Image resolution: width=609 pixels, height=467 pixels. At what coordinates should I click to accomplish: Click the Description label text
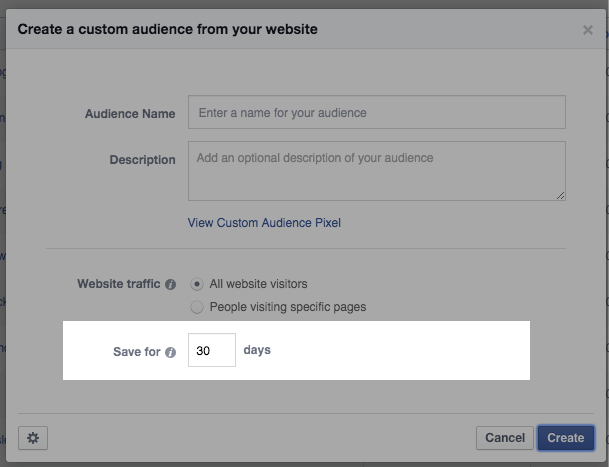[x=142, y=160]
